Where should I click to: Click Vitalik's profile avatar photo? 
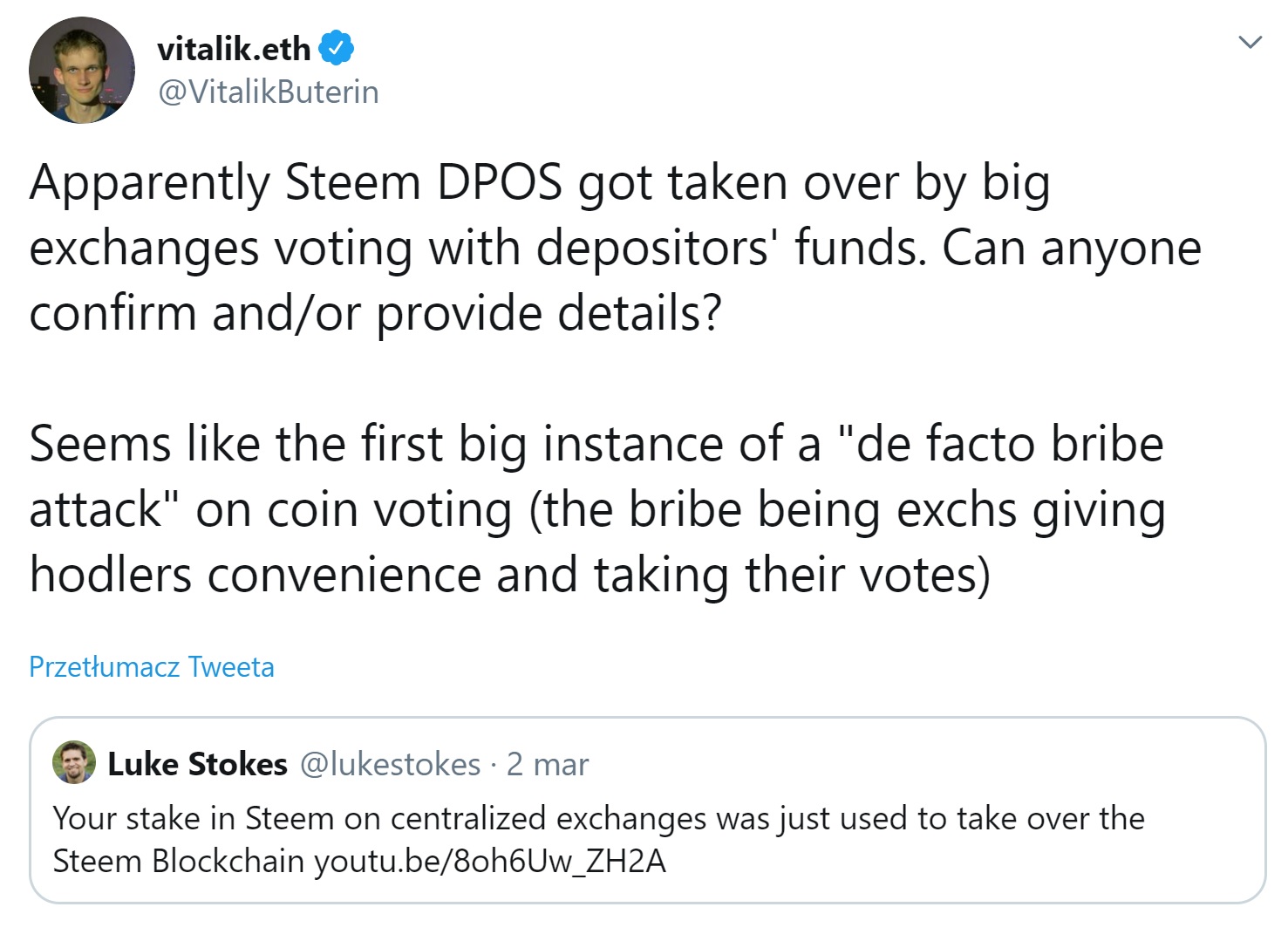click(x=82, y=70)
